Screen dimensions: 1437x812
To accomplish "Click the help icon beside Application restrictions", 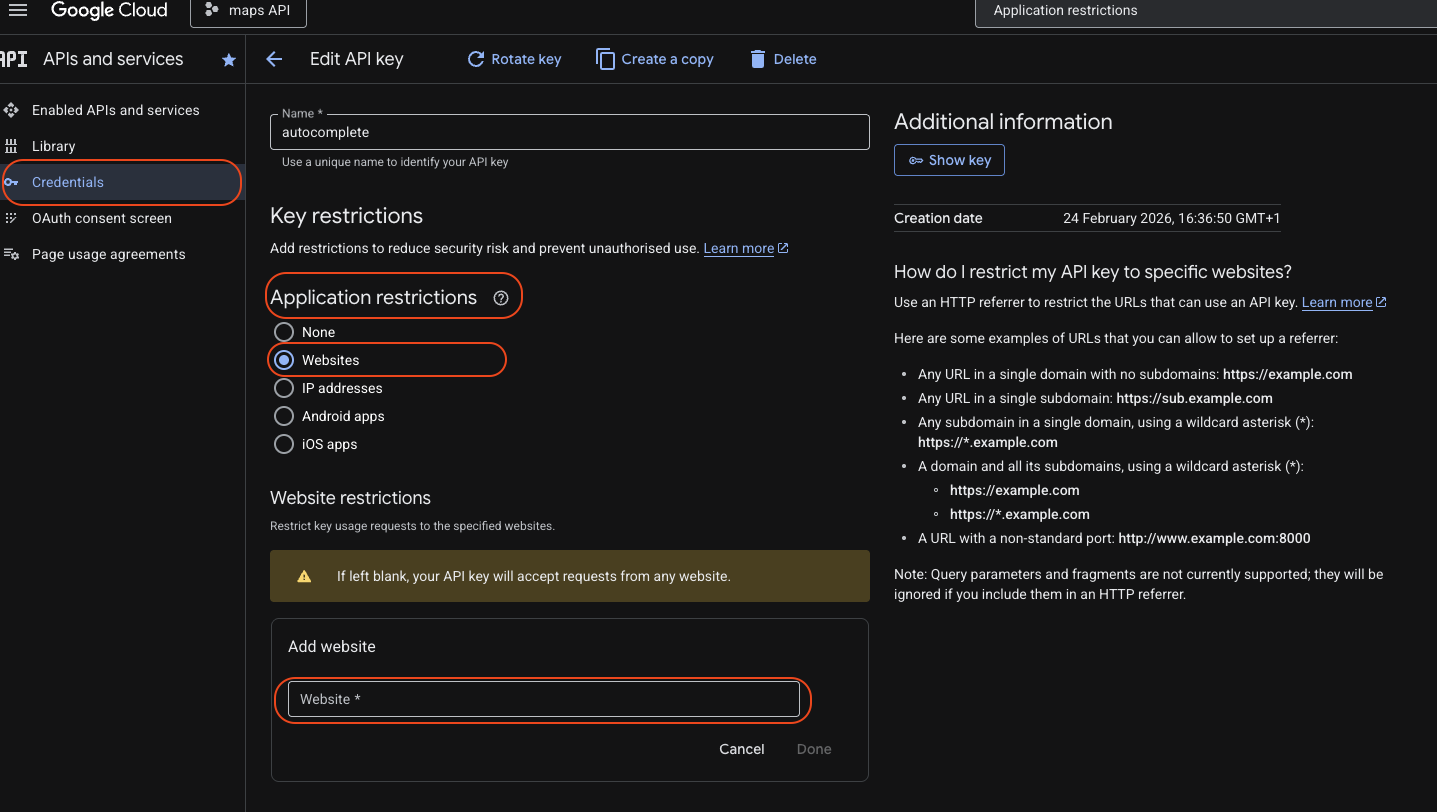I will pyautogui.click(x=501, y=298).
